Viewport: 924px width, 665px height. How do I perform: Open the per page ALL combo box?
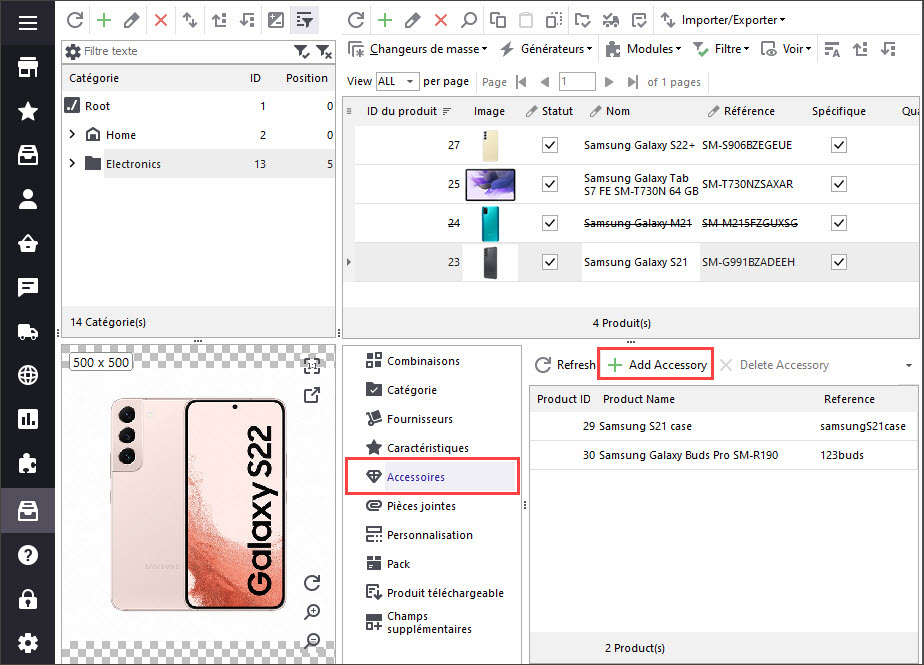coord(397,81)
